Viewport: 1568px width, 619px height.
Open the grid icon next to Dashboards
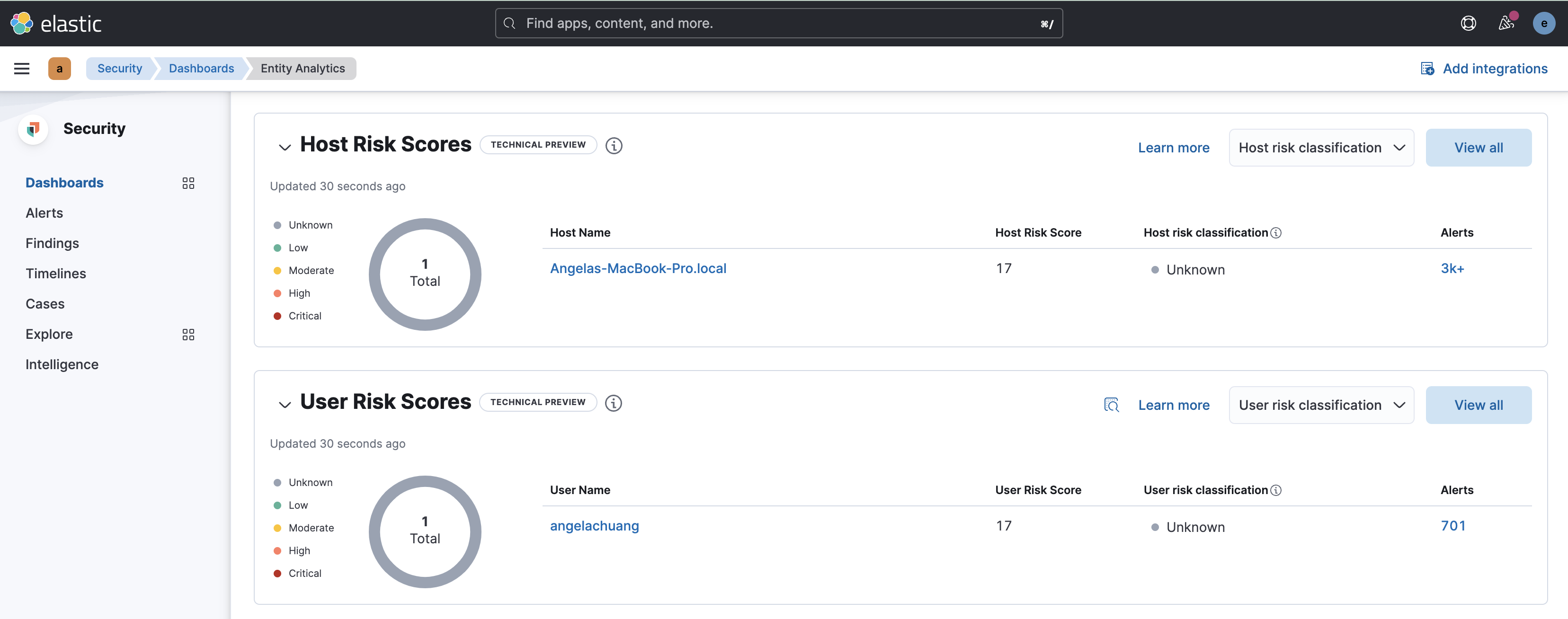click(187, 183)
